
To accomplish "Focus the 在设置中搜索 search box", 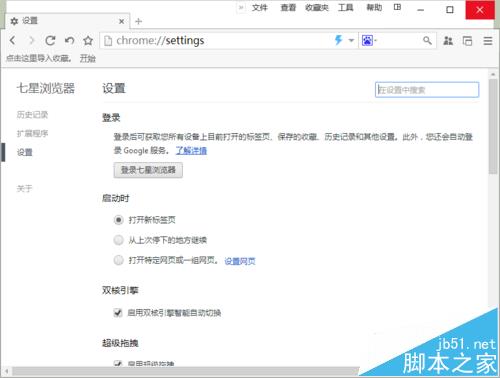I will [427, 90].
